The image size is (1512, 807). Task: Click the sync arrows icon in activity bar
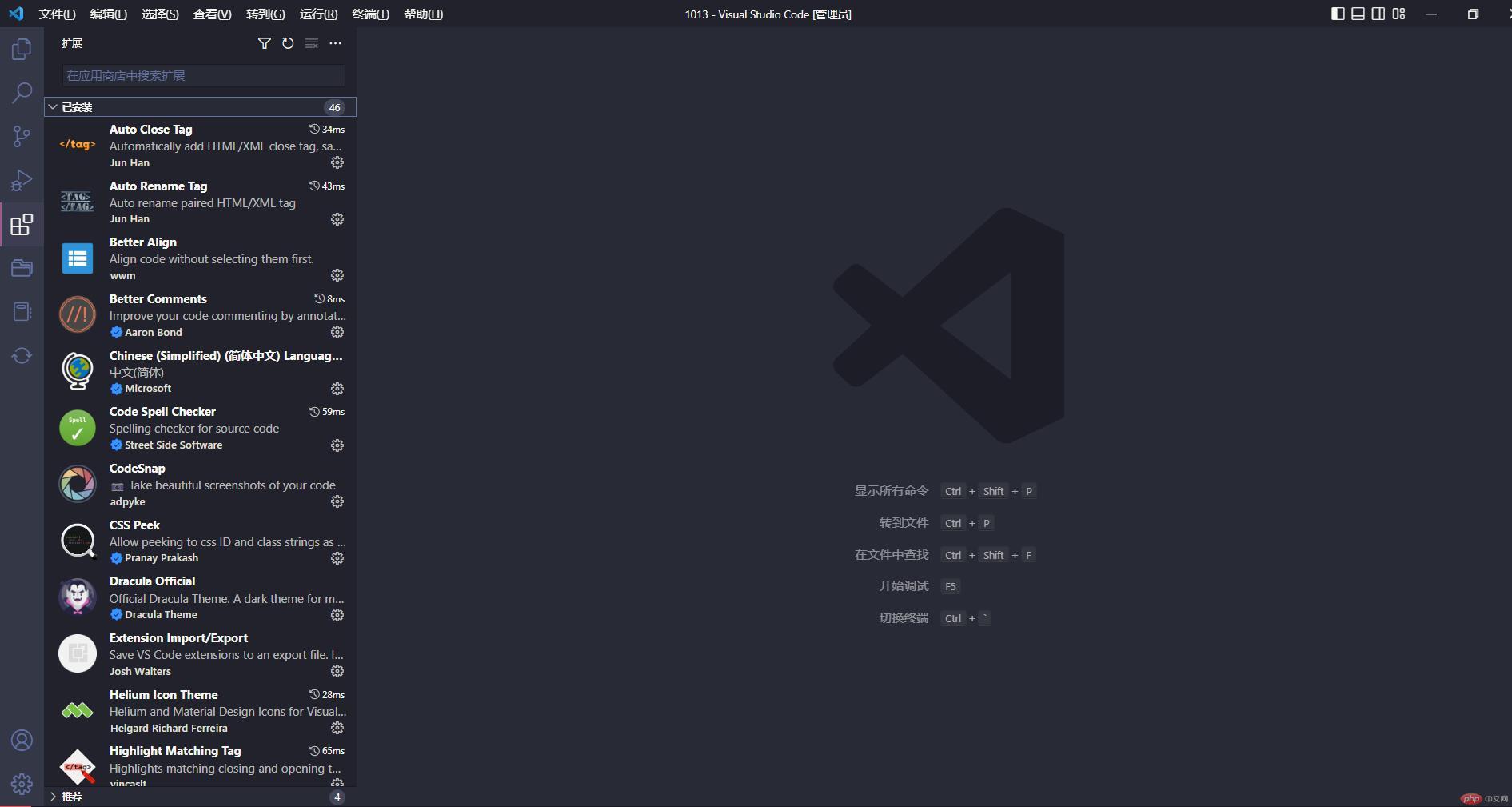pyautogui.click(x=22, y=355)
